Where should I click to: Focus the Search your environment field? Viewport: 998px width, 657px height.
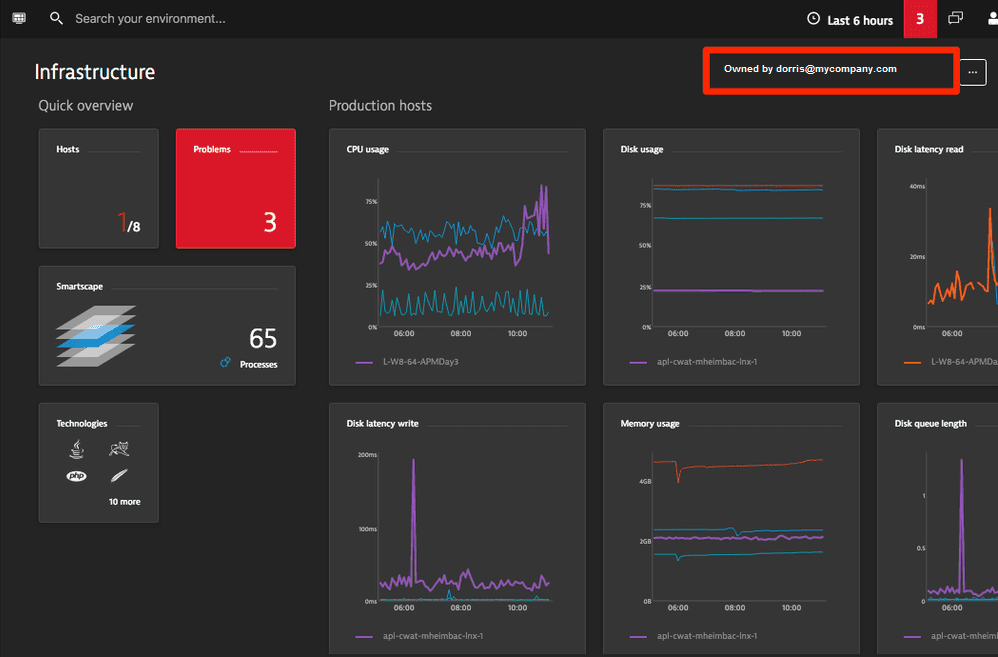(x=150, y=18)
